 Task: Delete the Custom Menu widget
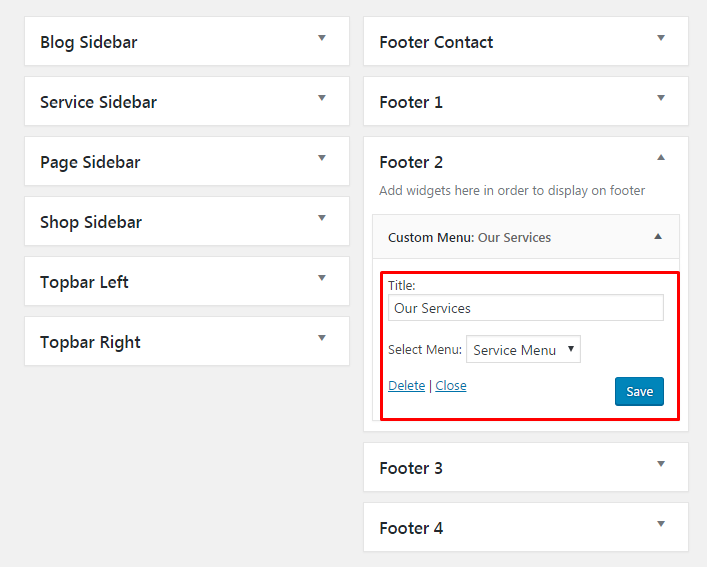406,386
